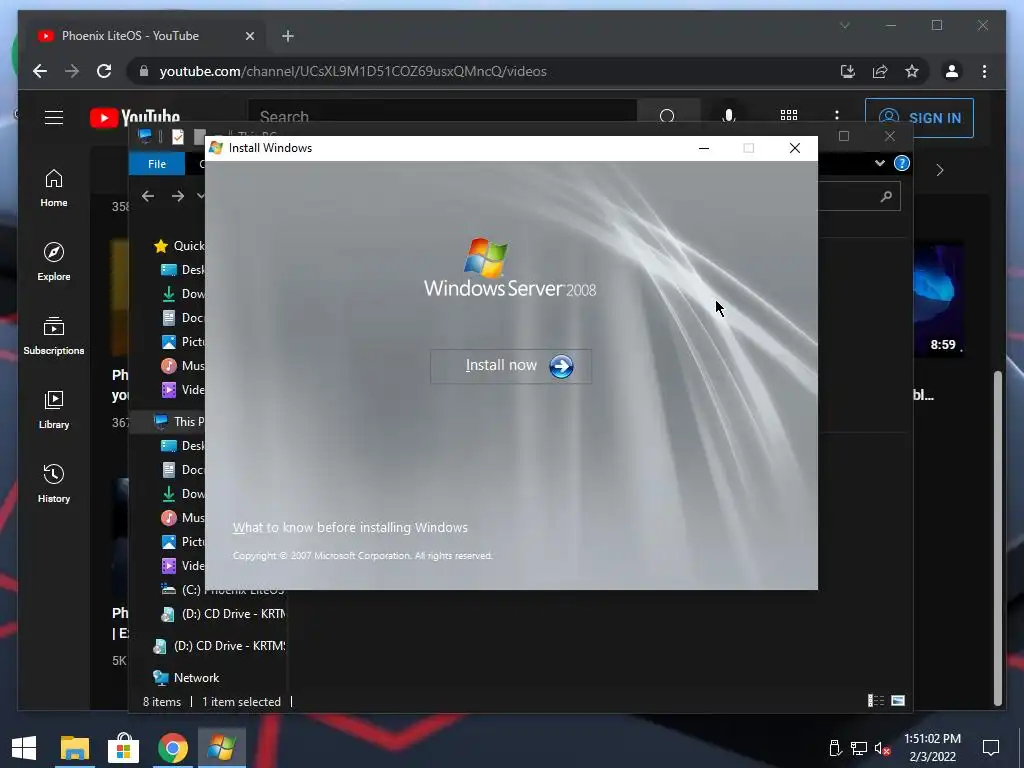This screenshot has height=768, width=1024.
Task: Click the YouTube logo
Action: 135,117
